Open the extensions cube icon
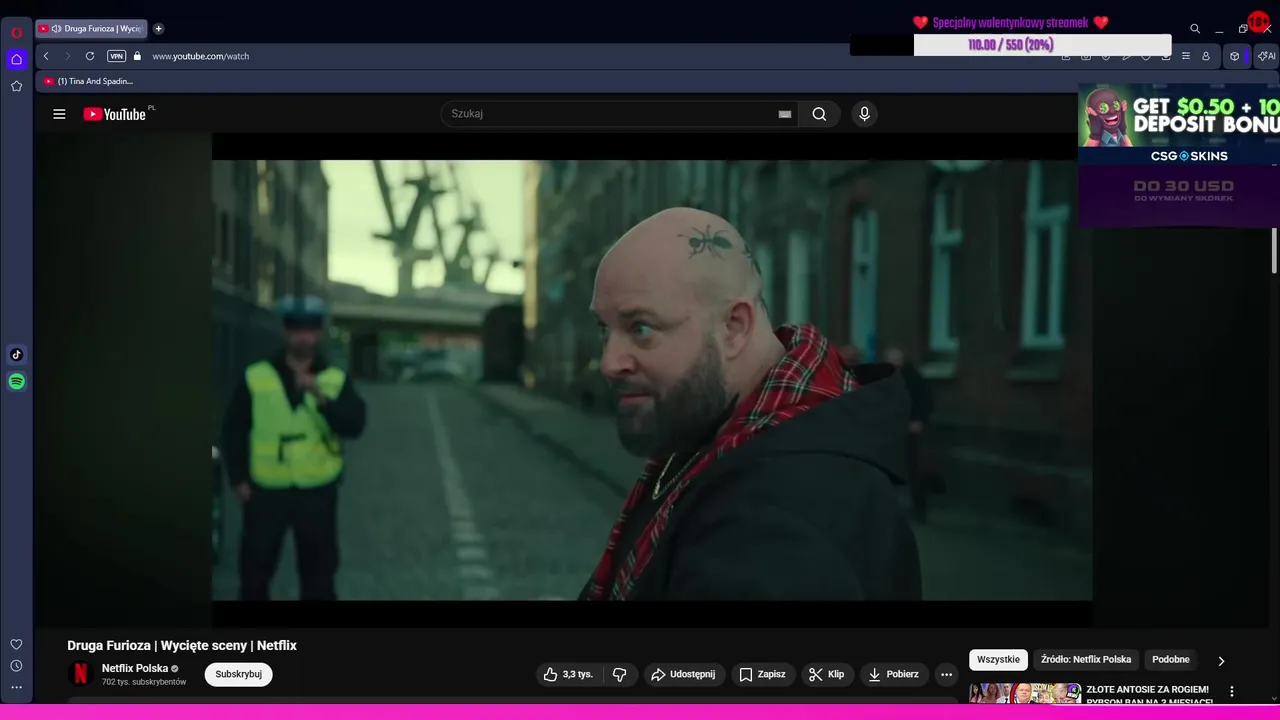 coord(1234,56)
